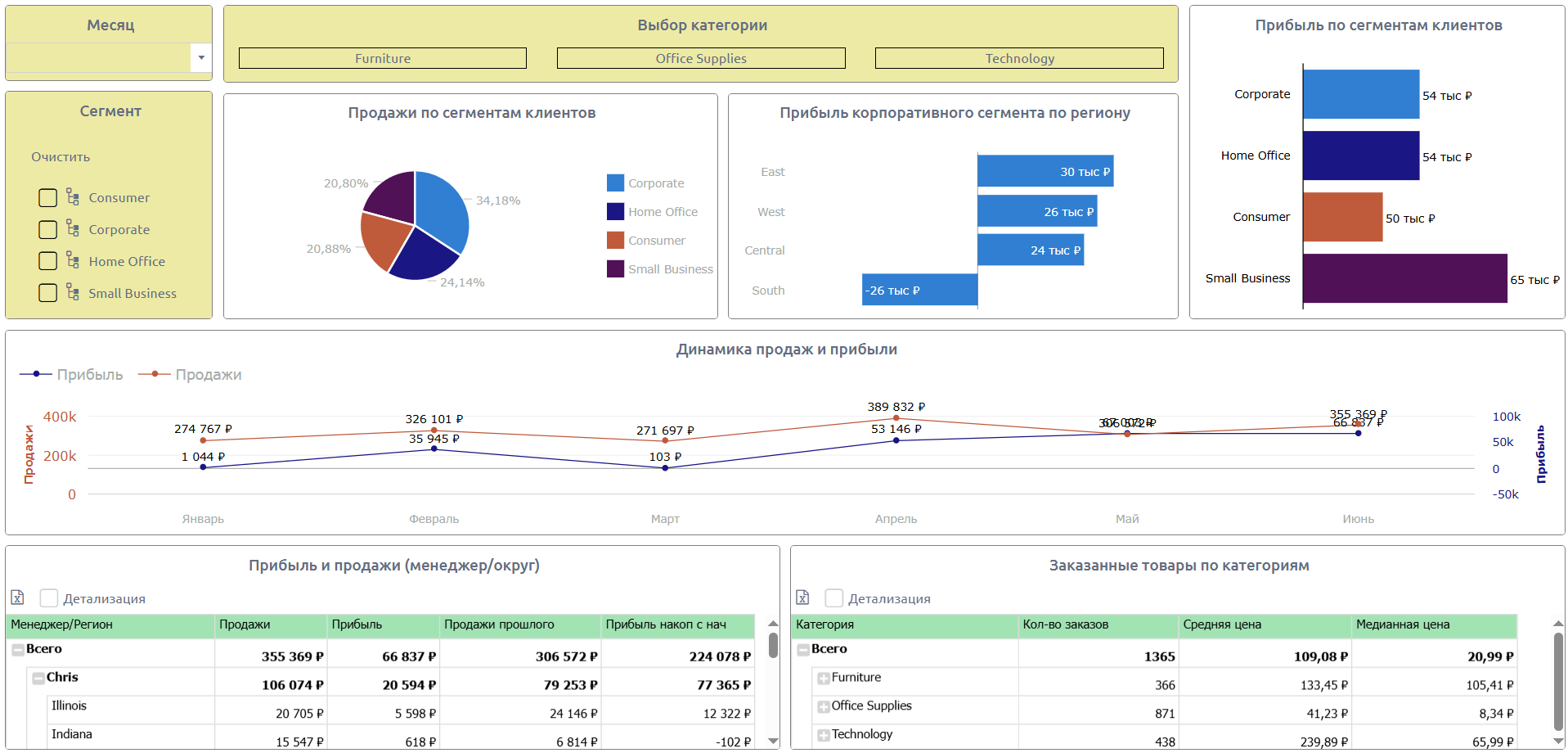Screen dimensions: 1568x753
Task: Click Очистить to clear segment filter
Action: click(x=61, y=157)
